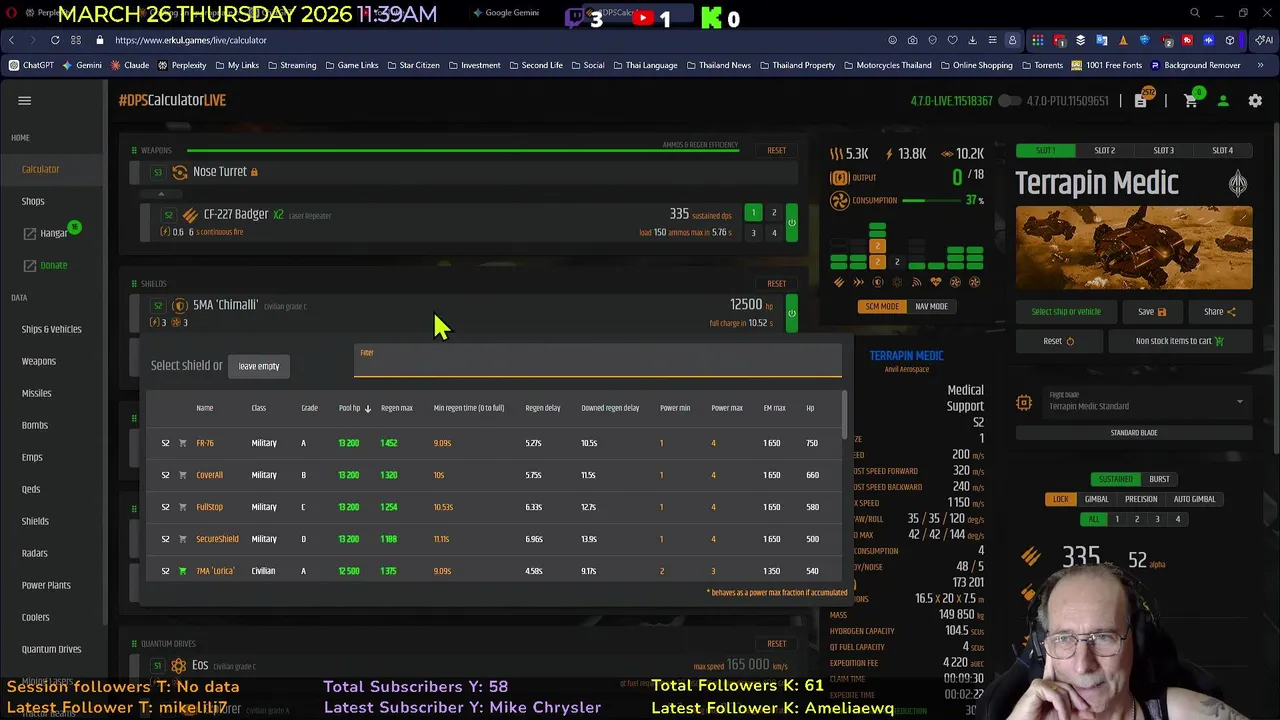Image resolution: width=1280 pixels, height=720 pixels.
Task: Open Power Plants in sidebar
Action: point(46,585)
